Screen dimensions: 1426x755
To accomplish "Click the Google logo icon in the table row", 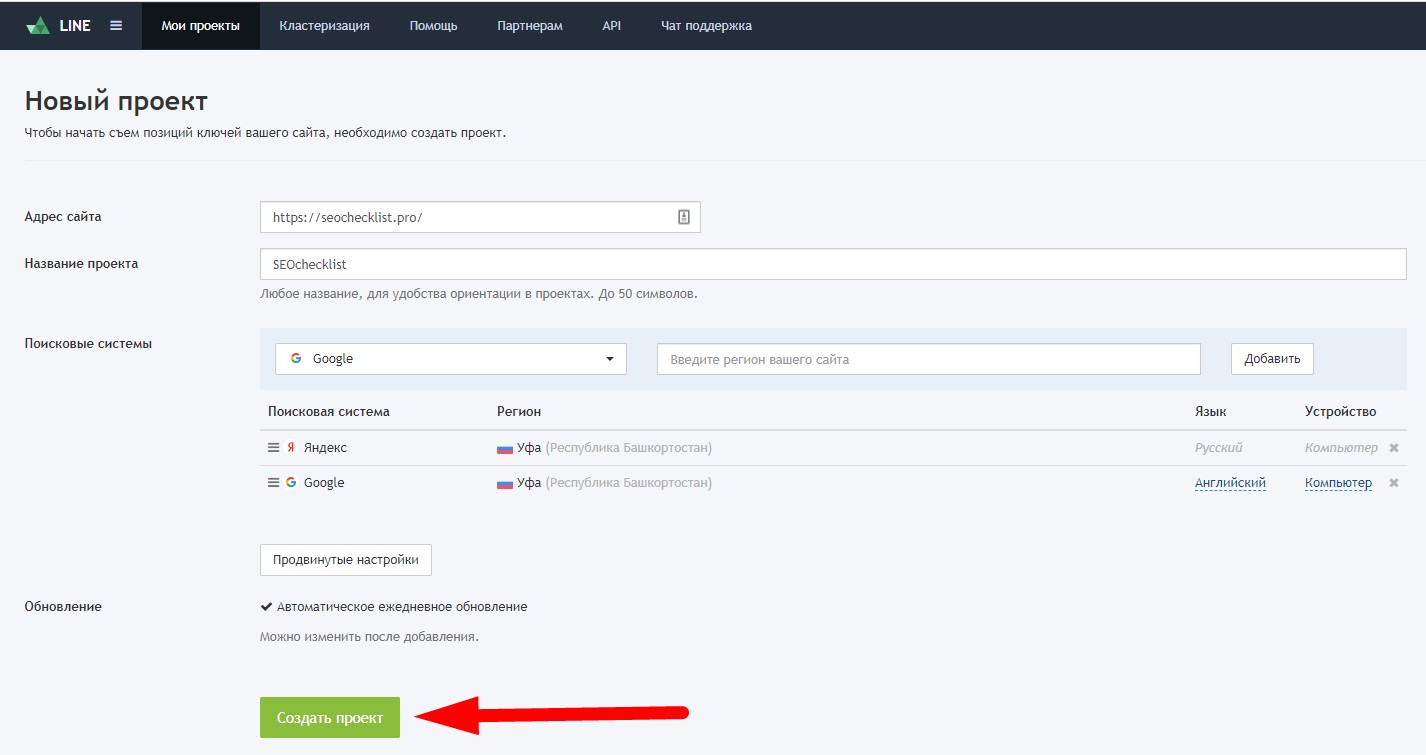I will point(291,482).
